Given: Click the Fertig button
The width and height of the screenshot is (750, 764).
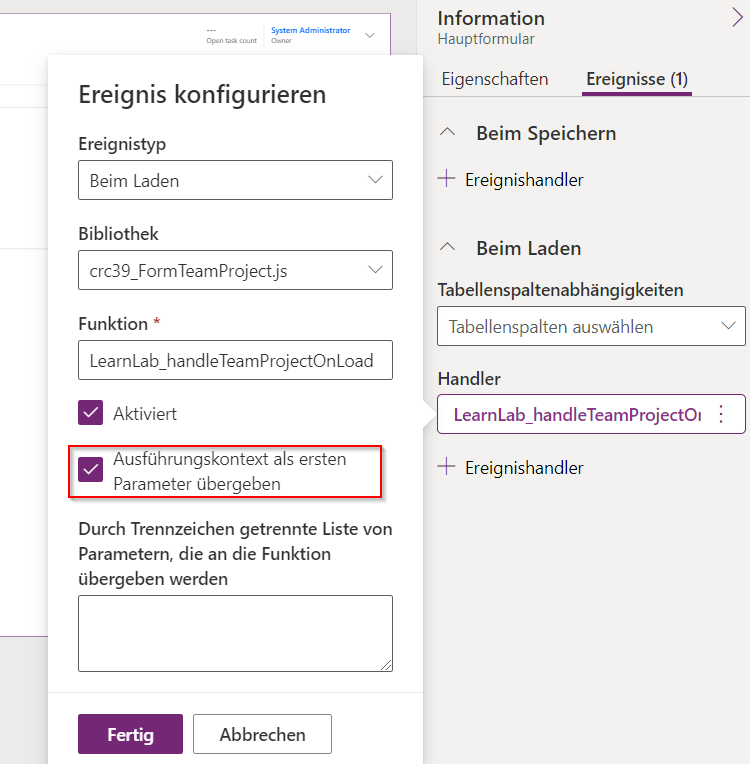Looking at the screenshot, I should tap(130, 734).
